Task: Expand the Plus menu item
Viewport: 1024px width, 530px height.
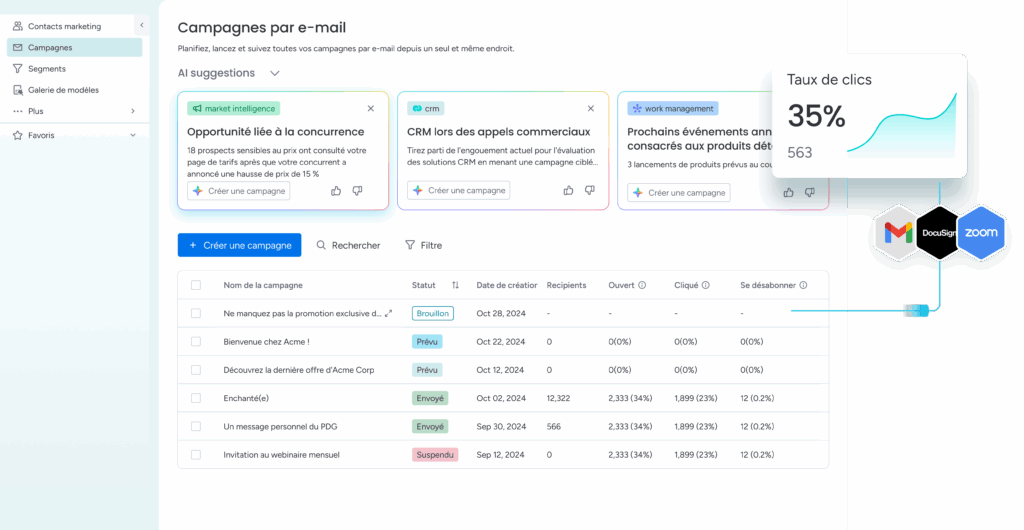Action: [x=74, y=111]
